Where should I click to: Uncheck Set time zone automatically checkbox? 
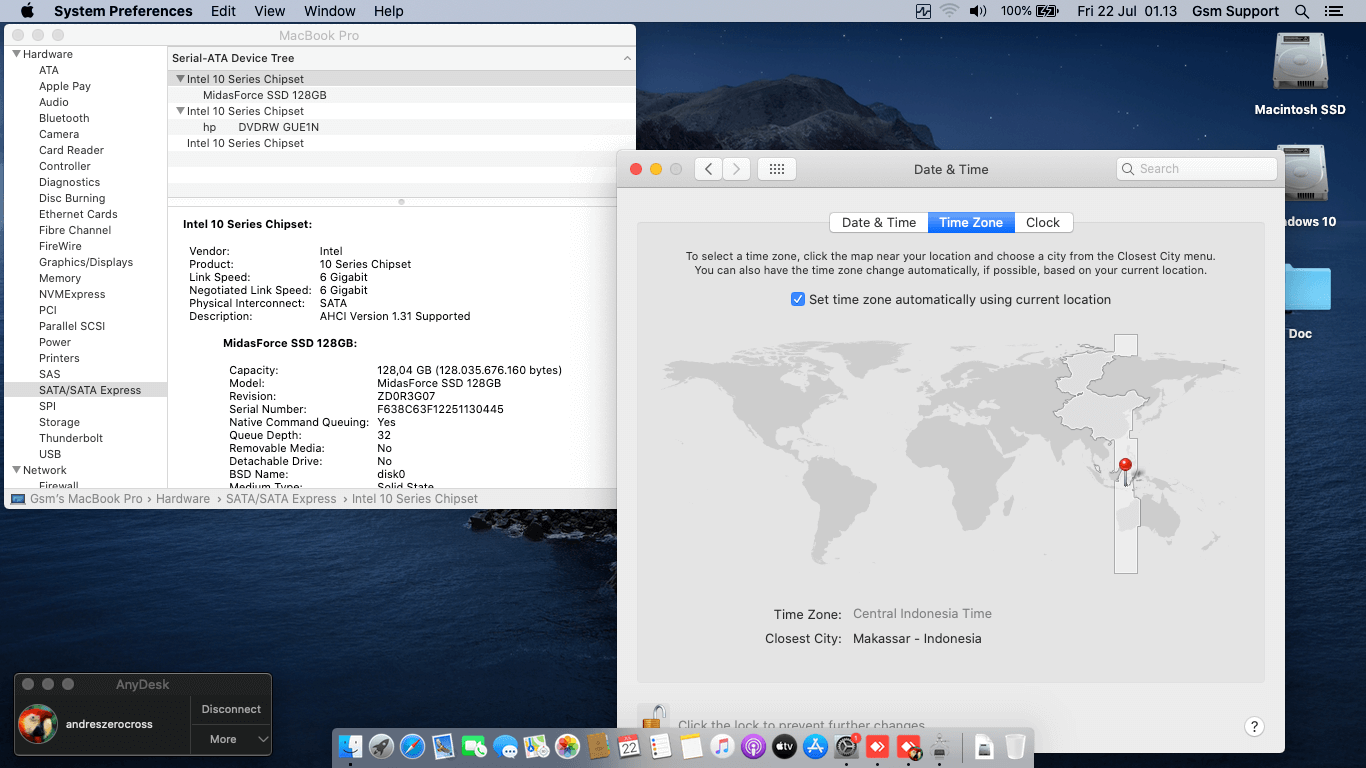798,299
